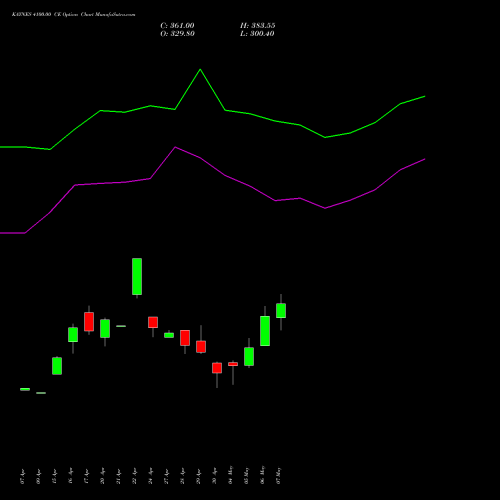Select the '05 May' date axis label
Image resolution: width=500 pixels, height=500 pixels.
(x=246, y=475)
